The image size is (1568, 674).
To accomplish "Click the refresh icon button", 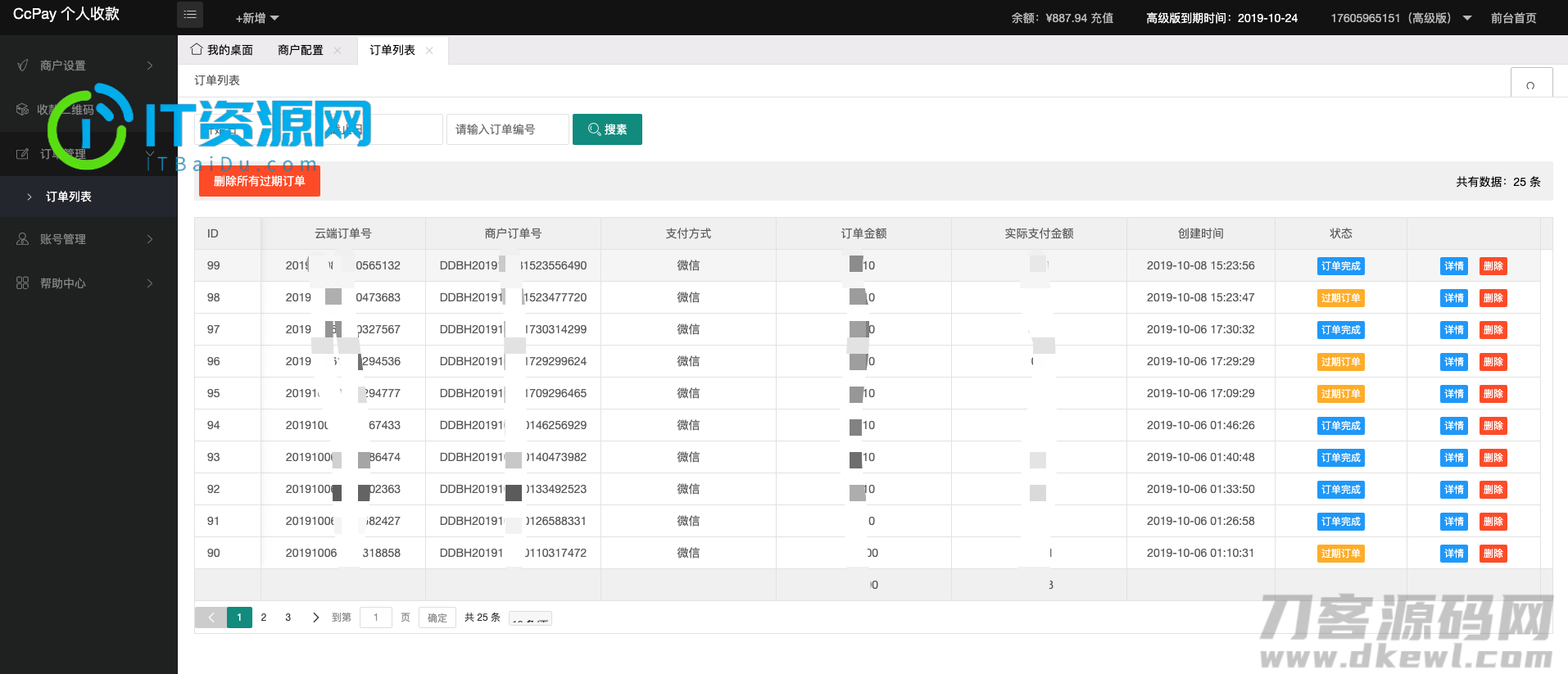I will tap(1531, 83).
